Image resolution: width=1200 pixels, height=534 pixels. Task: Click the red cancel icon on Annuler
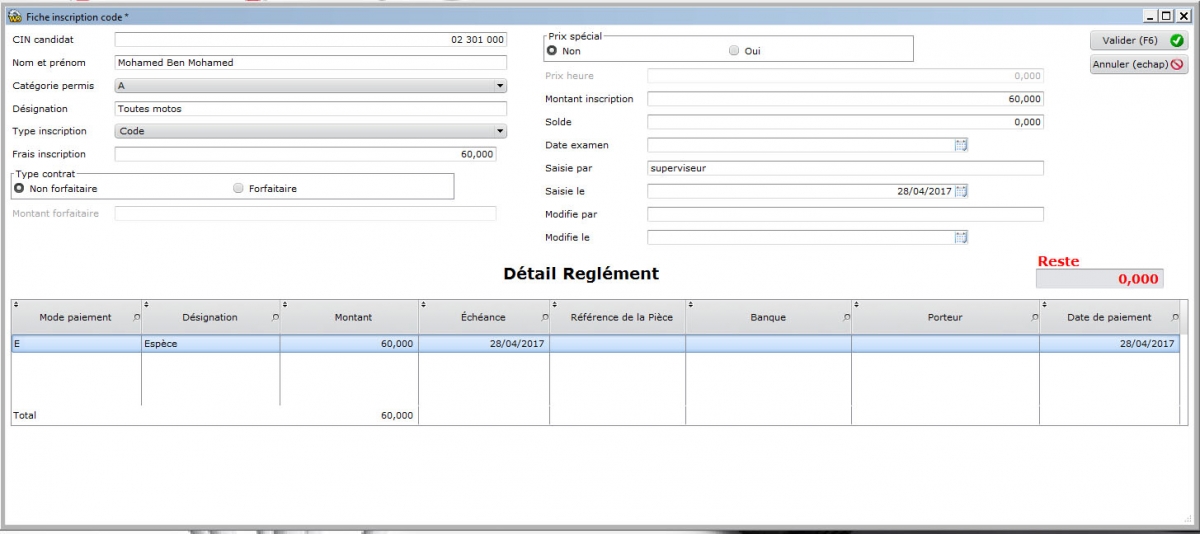click(1177, 65)
